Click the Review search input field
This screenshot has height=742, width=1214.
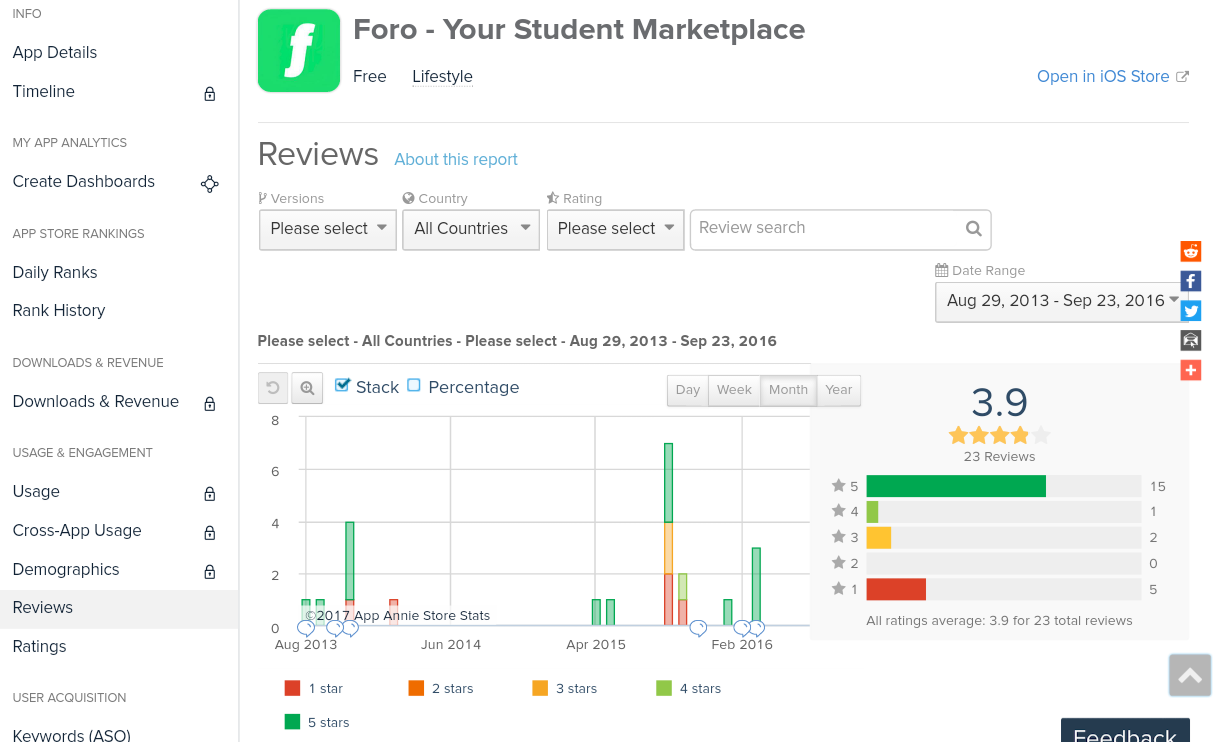pos(825,229)
